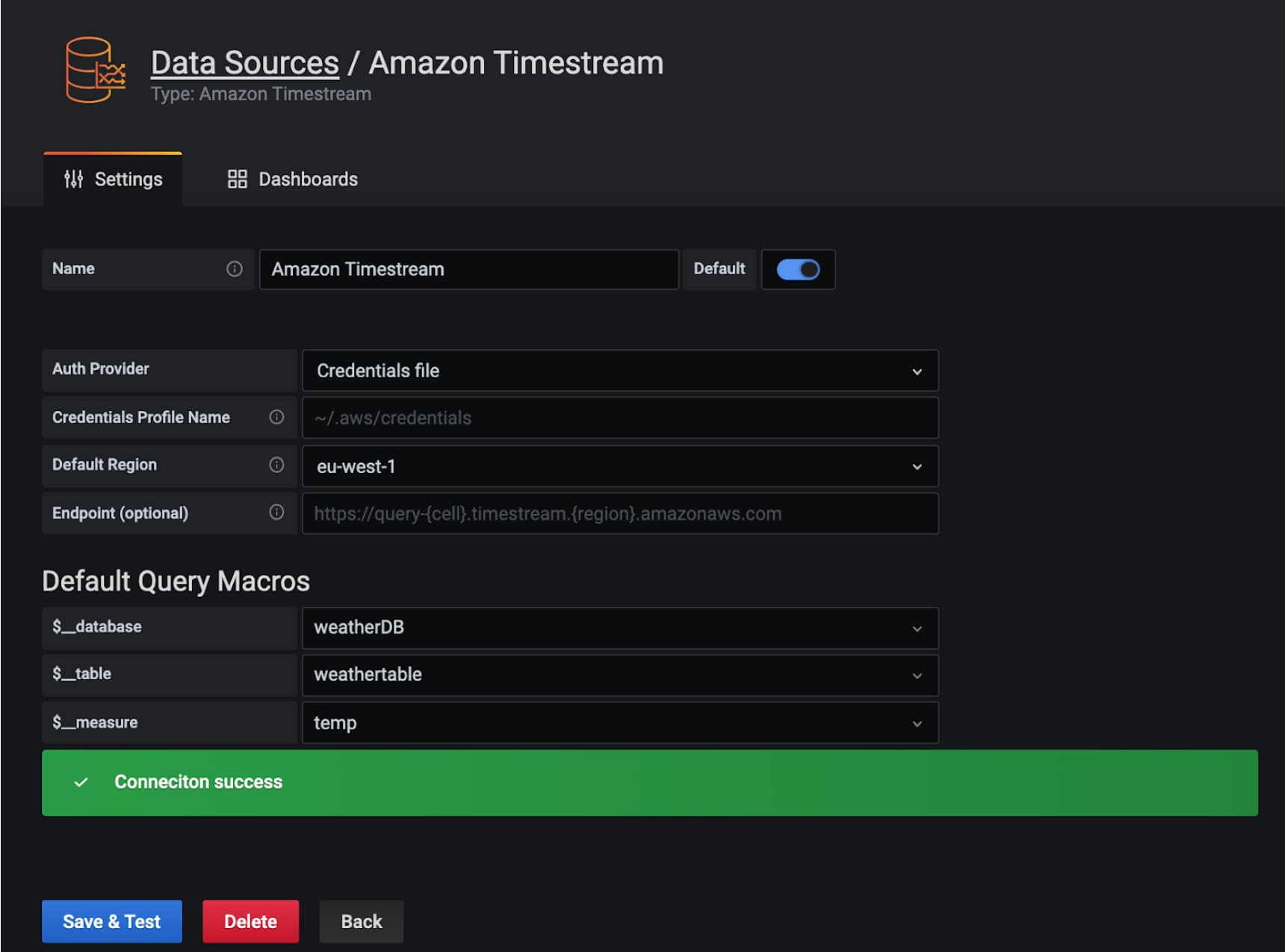Image resolution: width=1285 pixels, height=952 pixels.
Task: Open the Default Region eu-west-1 dropdown
Action: tap(620, 466)
